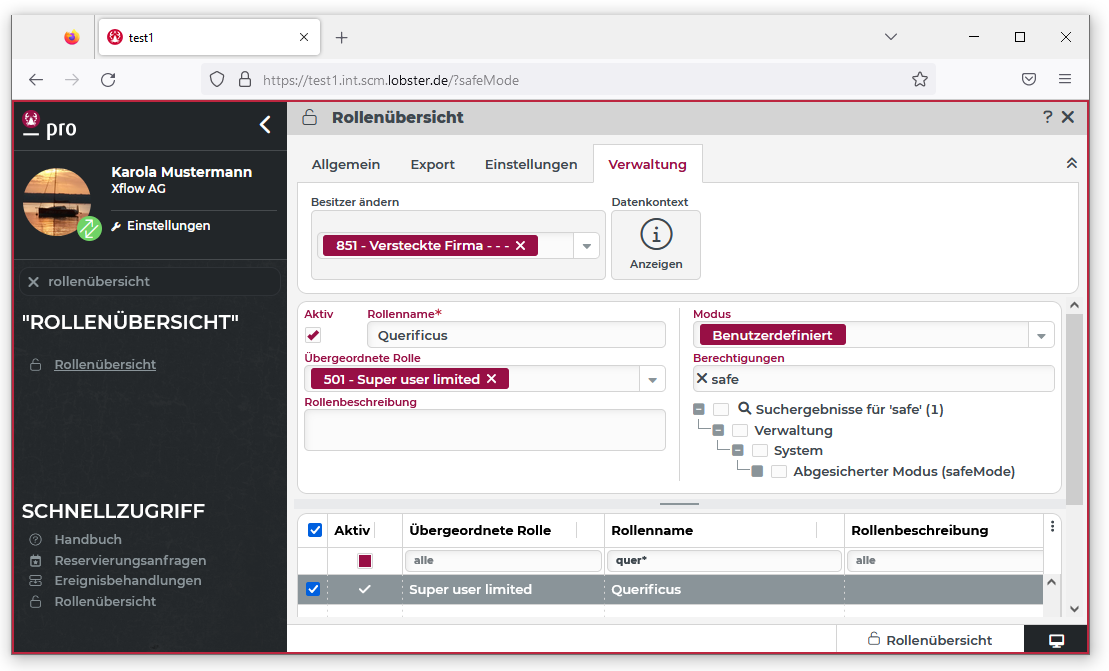Open the Modus dropdown
Screen dimensions: 1109x671
click(1041, 336)
